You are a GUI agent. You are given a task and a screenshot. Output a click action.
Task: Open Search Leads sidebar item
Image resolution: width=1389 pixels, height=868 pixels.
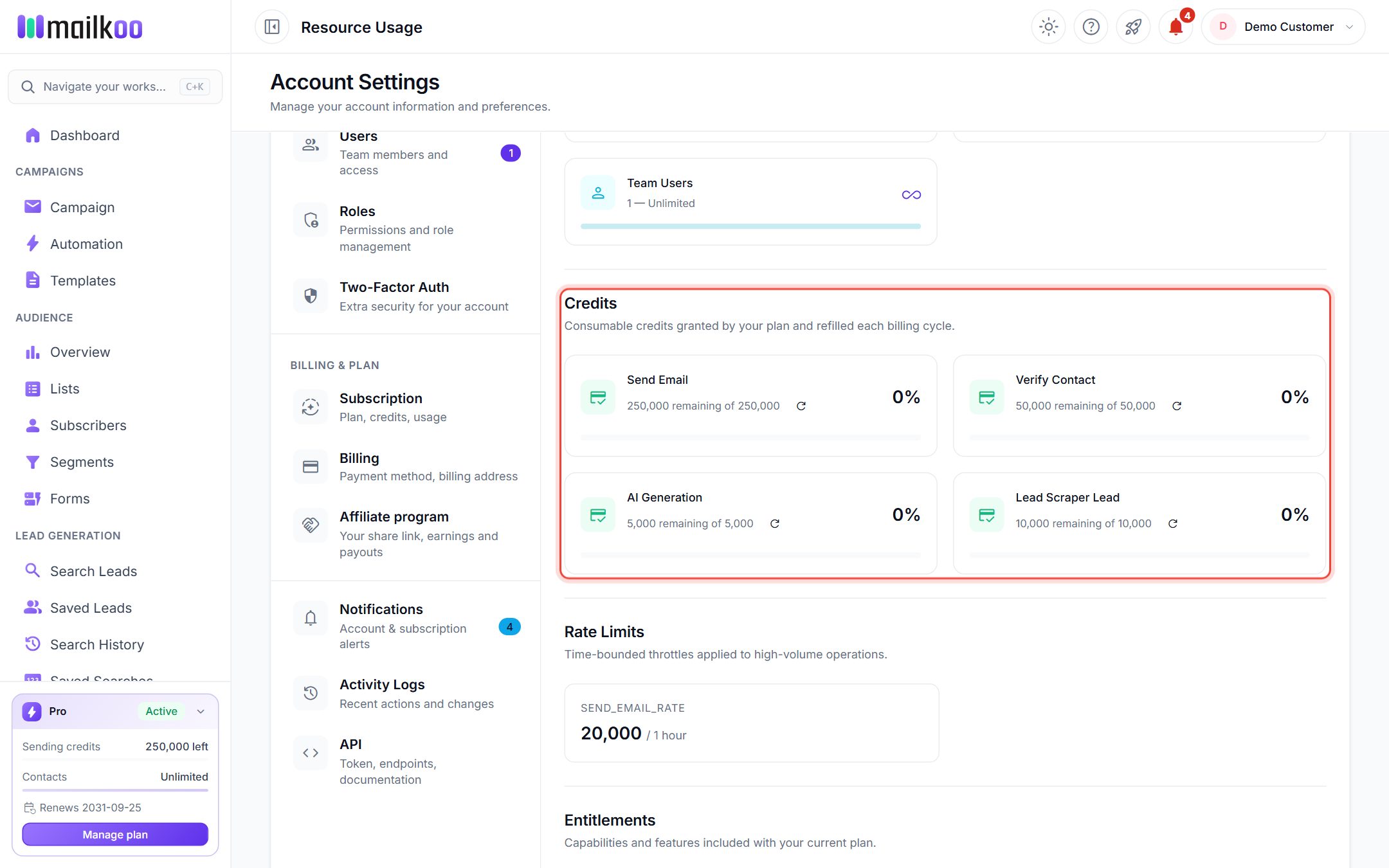116,571
